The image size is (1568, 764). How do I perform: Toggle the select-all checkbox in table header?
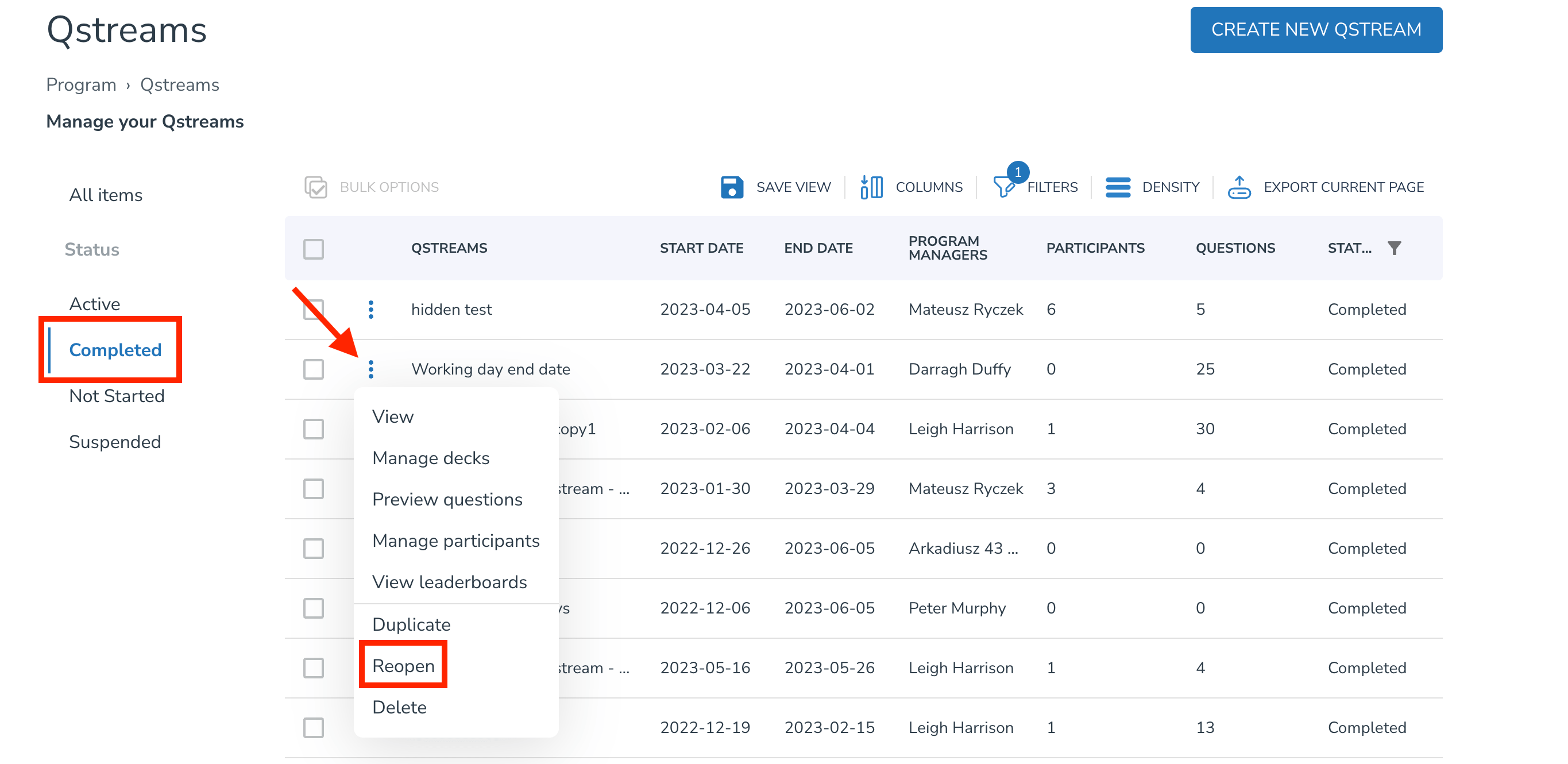click(314, 248)
